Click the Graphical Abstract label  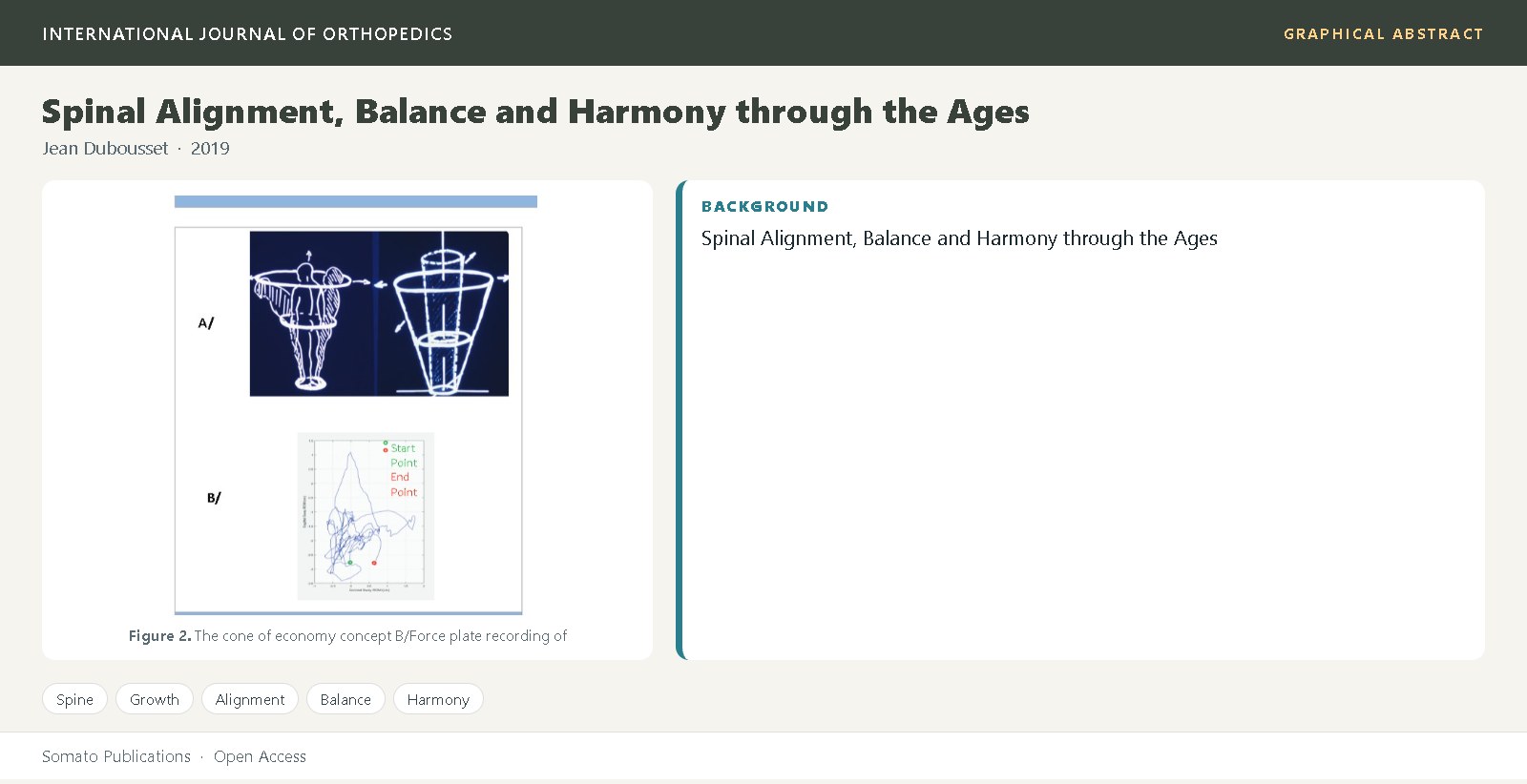coord(1383,33)
